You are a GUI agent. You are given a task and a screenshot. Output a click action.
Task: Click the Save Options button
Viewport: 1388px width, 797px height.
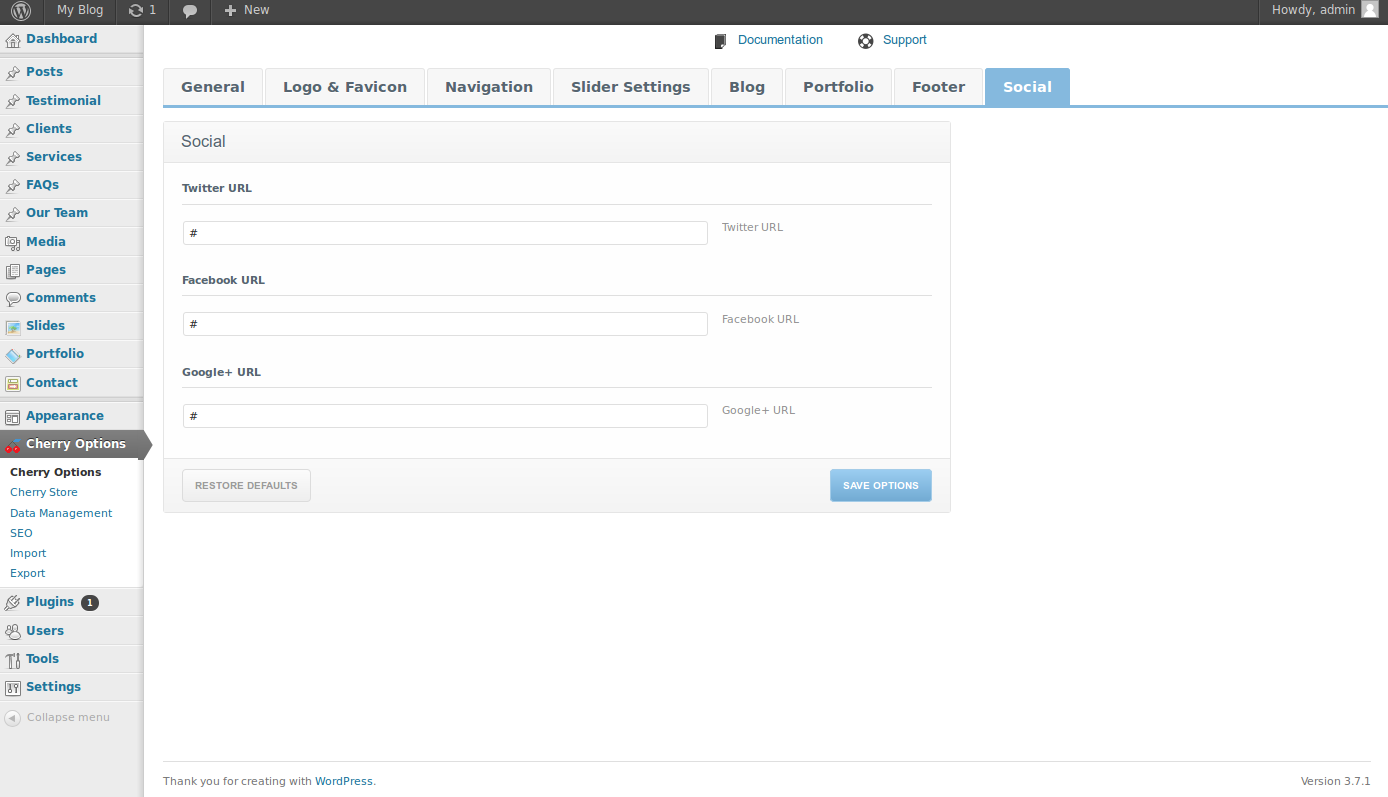[x=880, y=486]
